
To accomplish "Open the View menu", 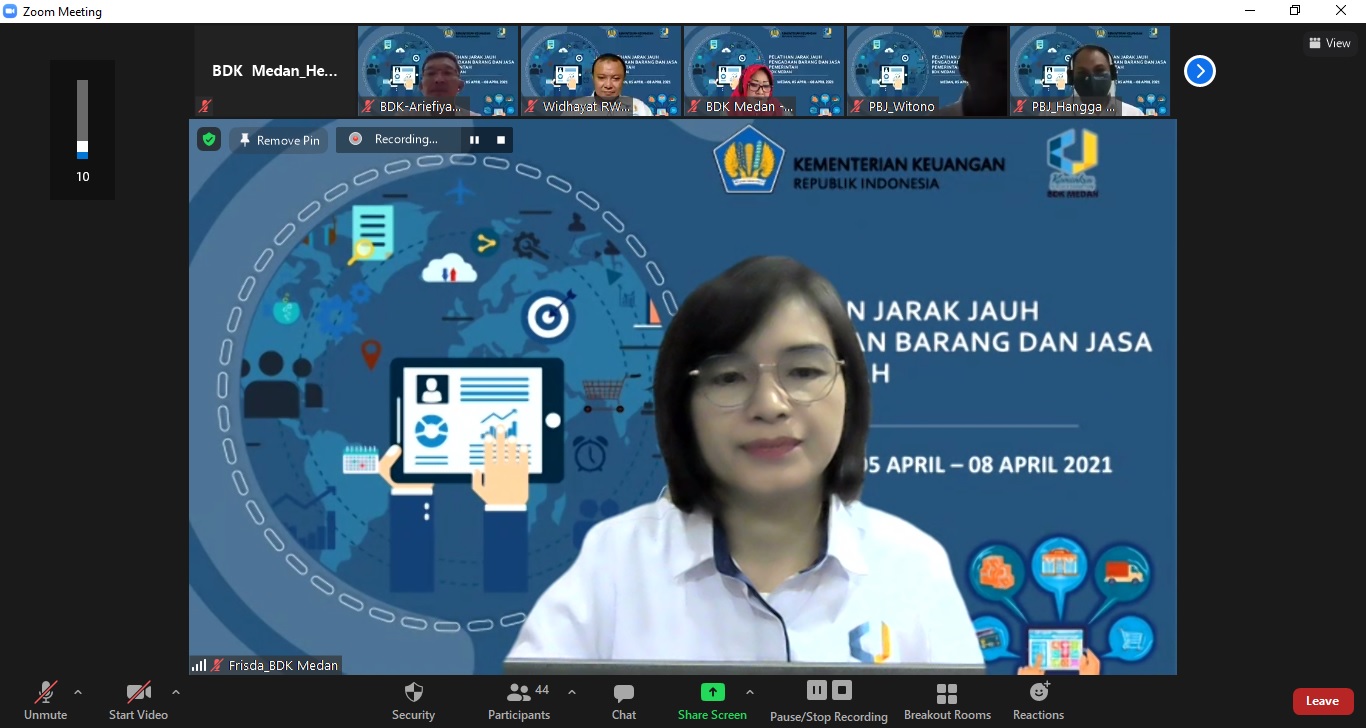I will coord(1330,43).
